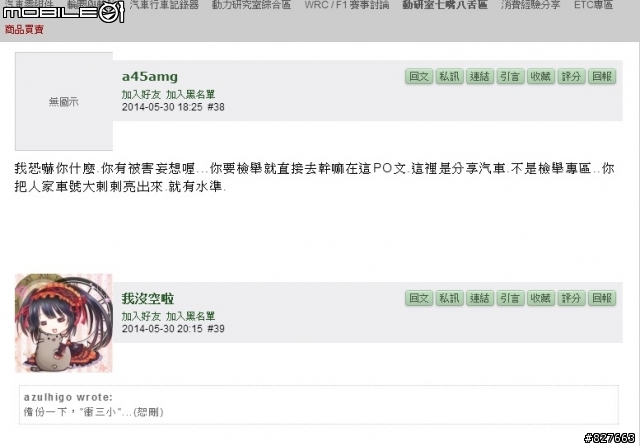Add 我沒空啦 to blacklist (加入黑名單)
The height and width of the screenshot is (446, 640).
coord(190,316)
